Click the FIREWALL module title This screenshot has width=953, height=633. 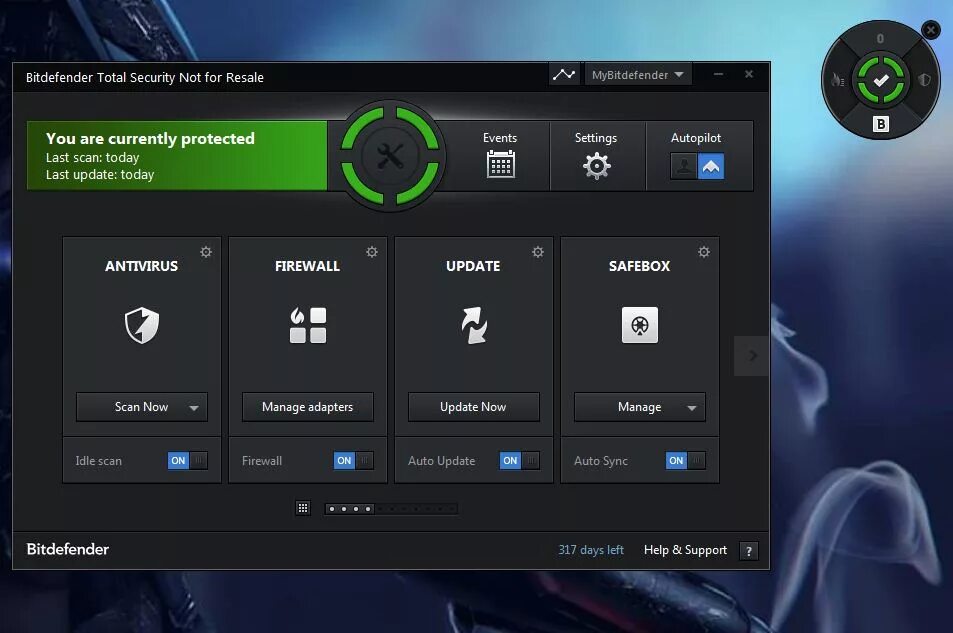tap(308, 266)
